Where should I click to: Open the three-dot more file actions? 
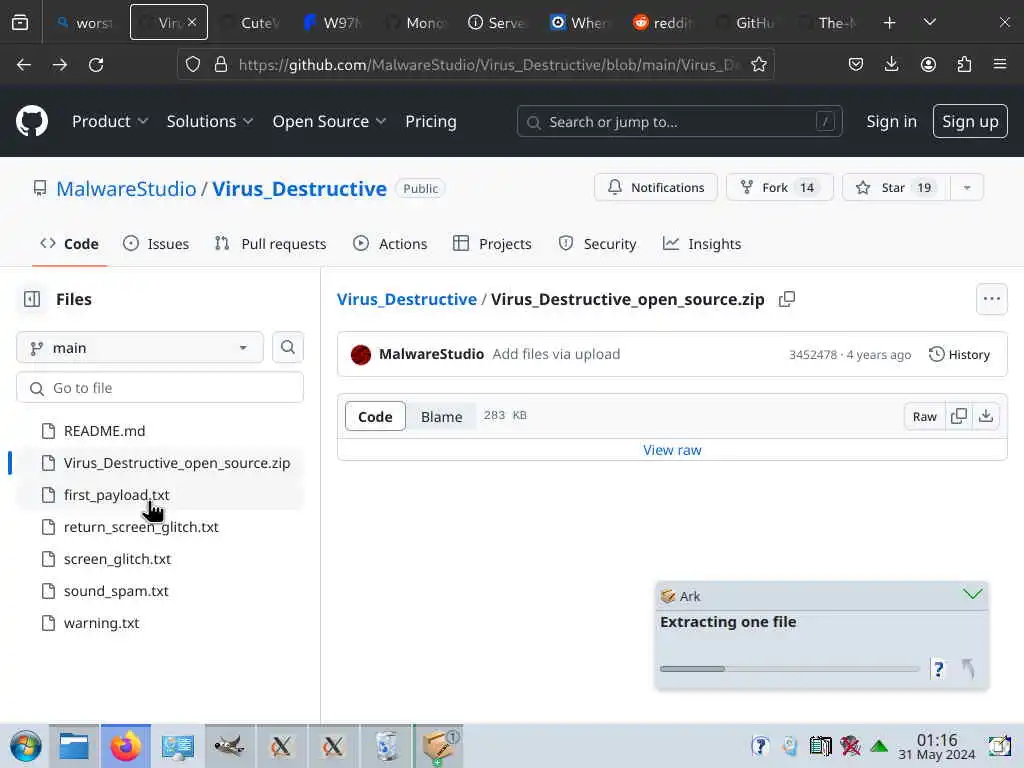click(991, 299)
